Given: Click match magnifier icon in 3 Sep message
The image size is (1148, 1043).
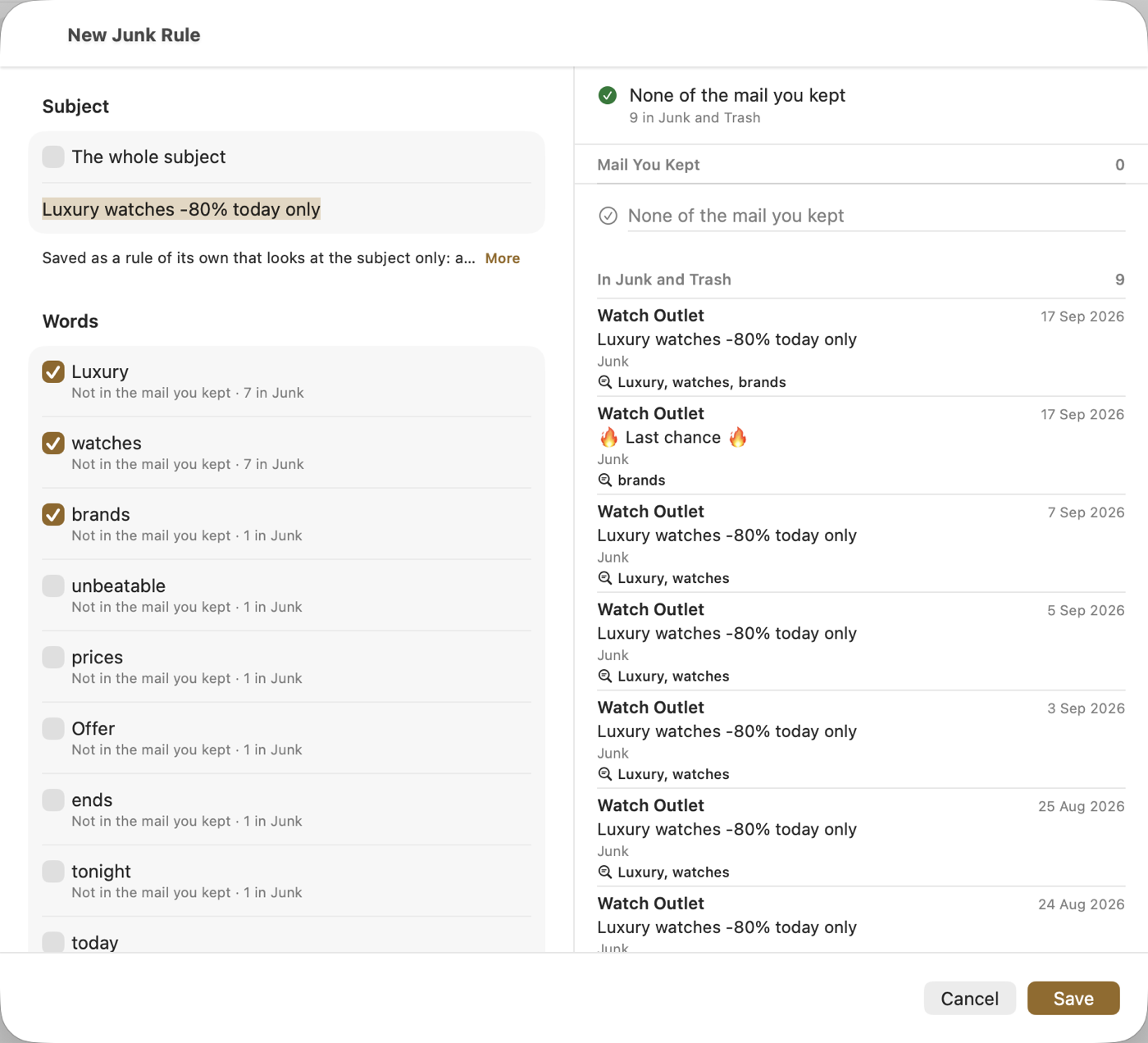Looking at the screenshot, I should (605, 774).
